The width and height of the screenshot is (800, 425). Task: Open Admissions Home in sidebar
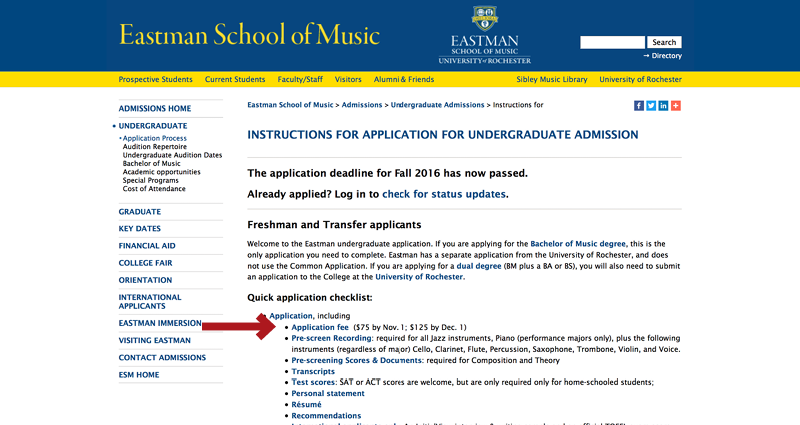tap(155, 109)
